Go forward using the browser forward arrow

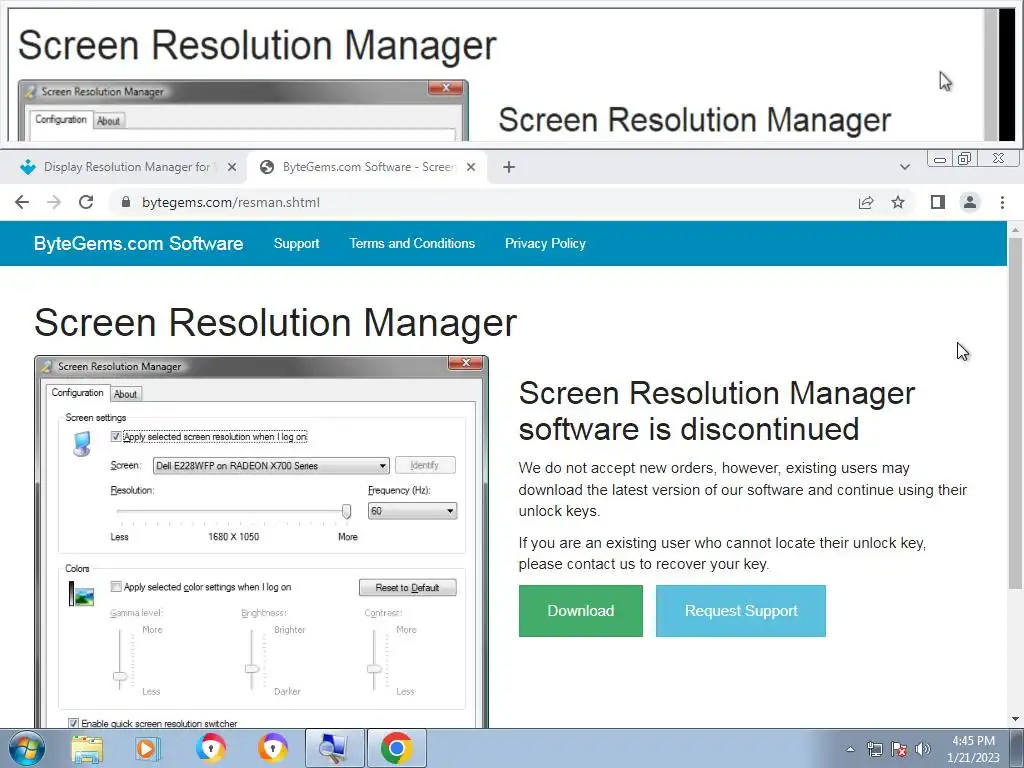pos(54,202)
